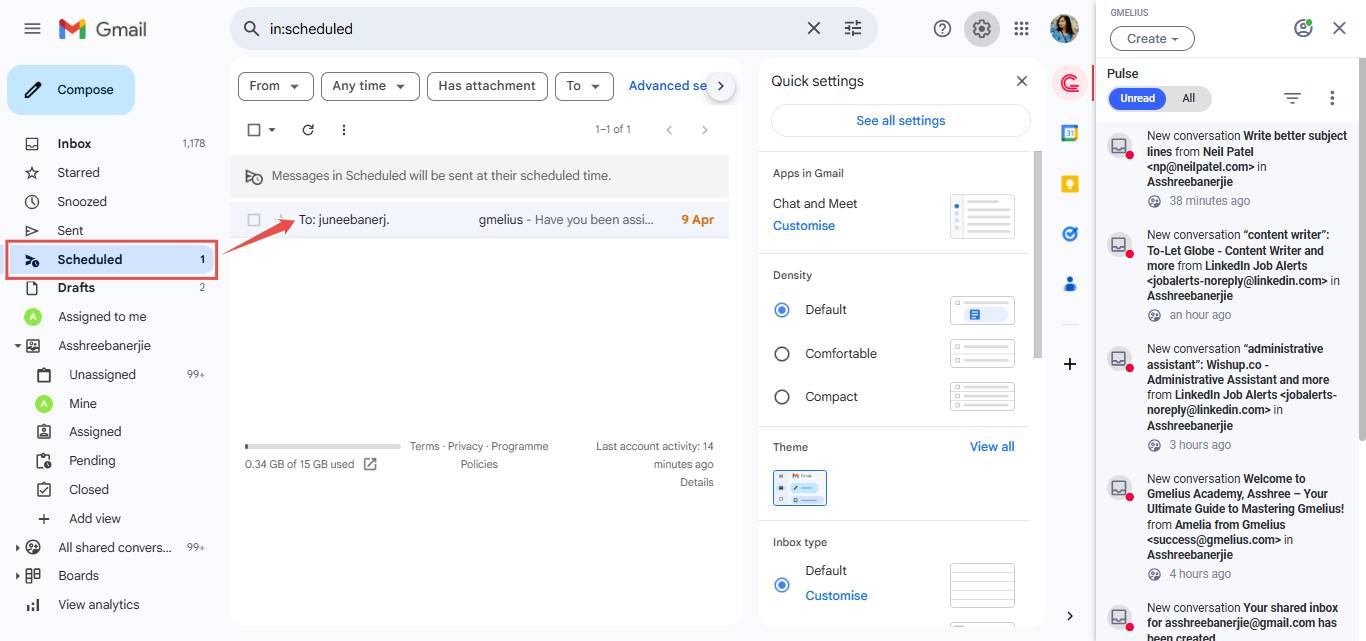Switch Pulse to the All tab
Screen dimensions: 1366x641
[x=1190, y=98]
